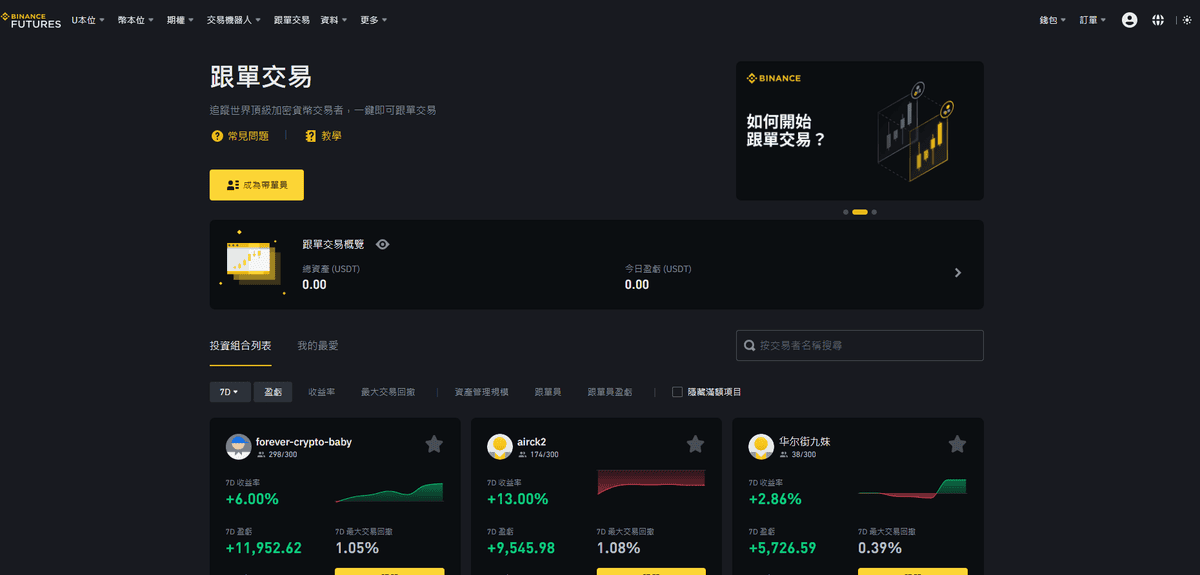
Task: Open trader name 华尔街九妹
Action: point(805,441)
